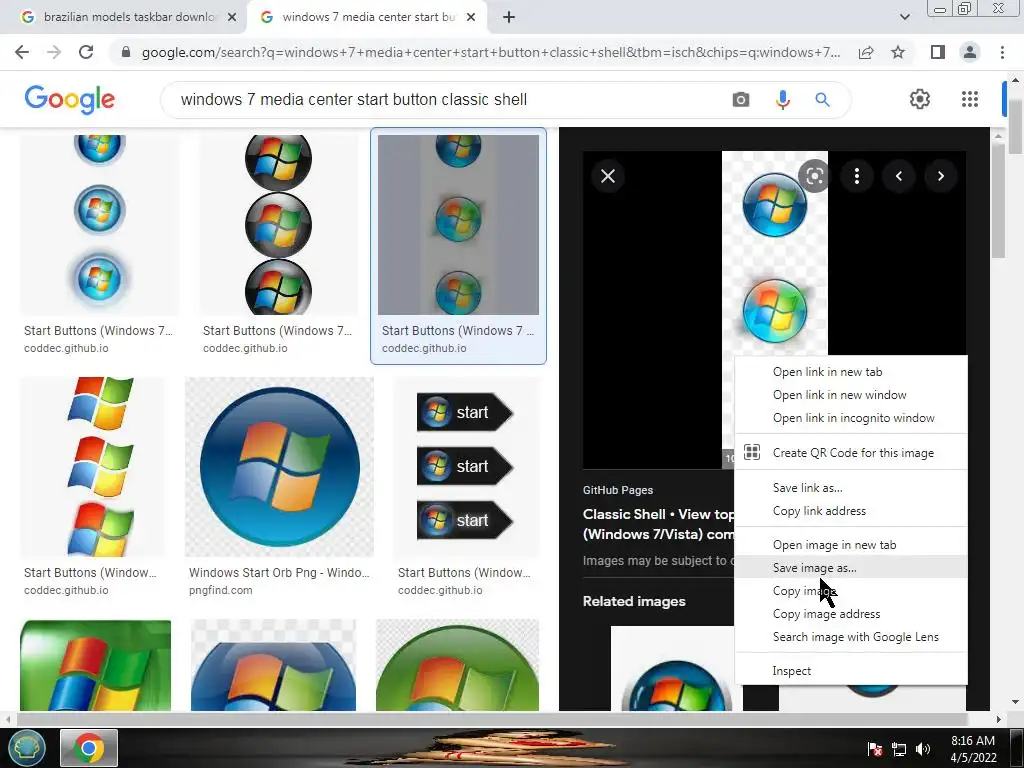Click the share page icon in address bar
This screenshot has height=768, width=1024.
(866, 52)
